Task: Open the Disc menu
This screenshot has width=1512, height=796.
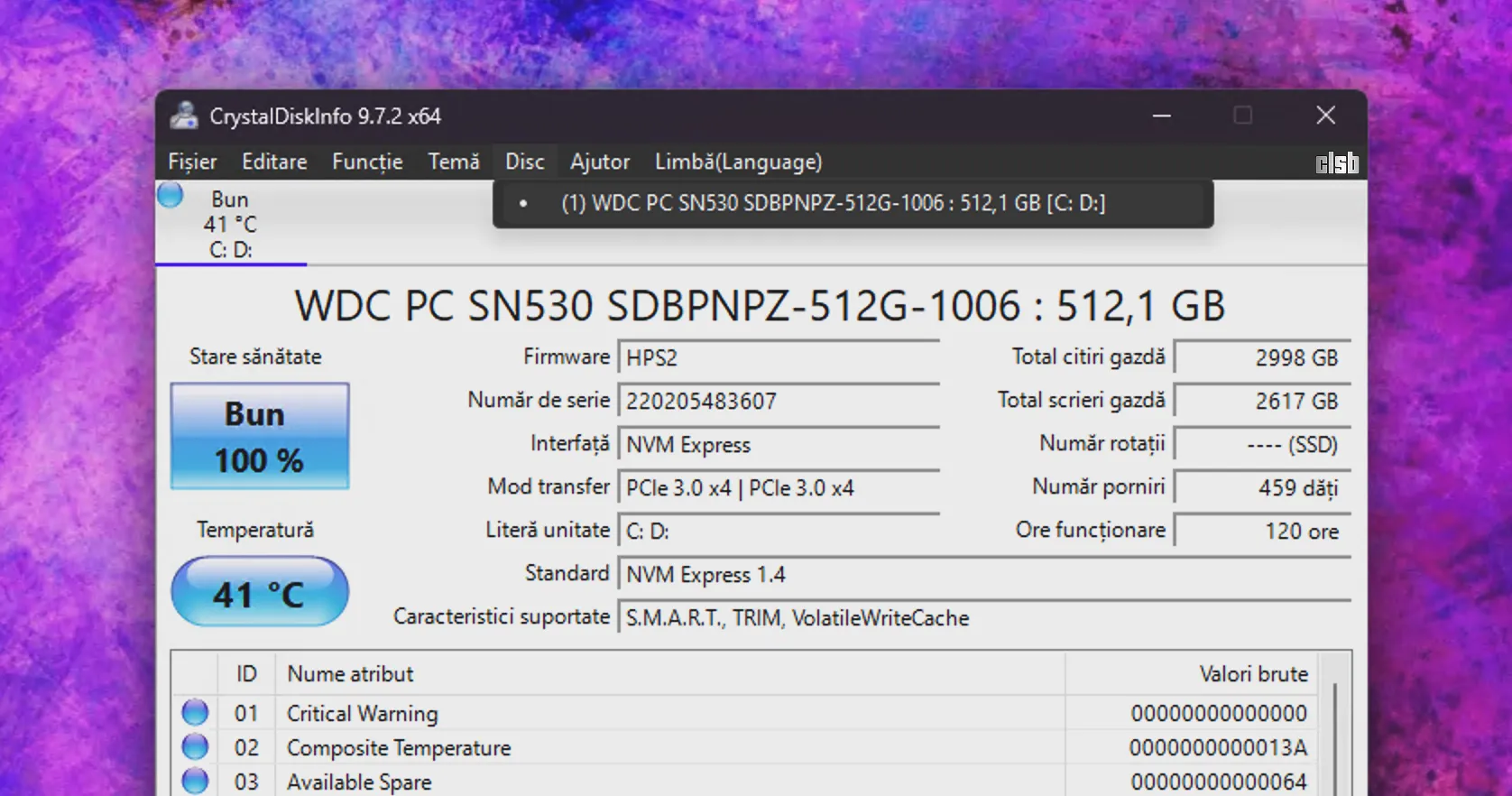Action: [525, 162]
